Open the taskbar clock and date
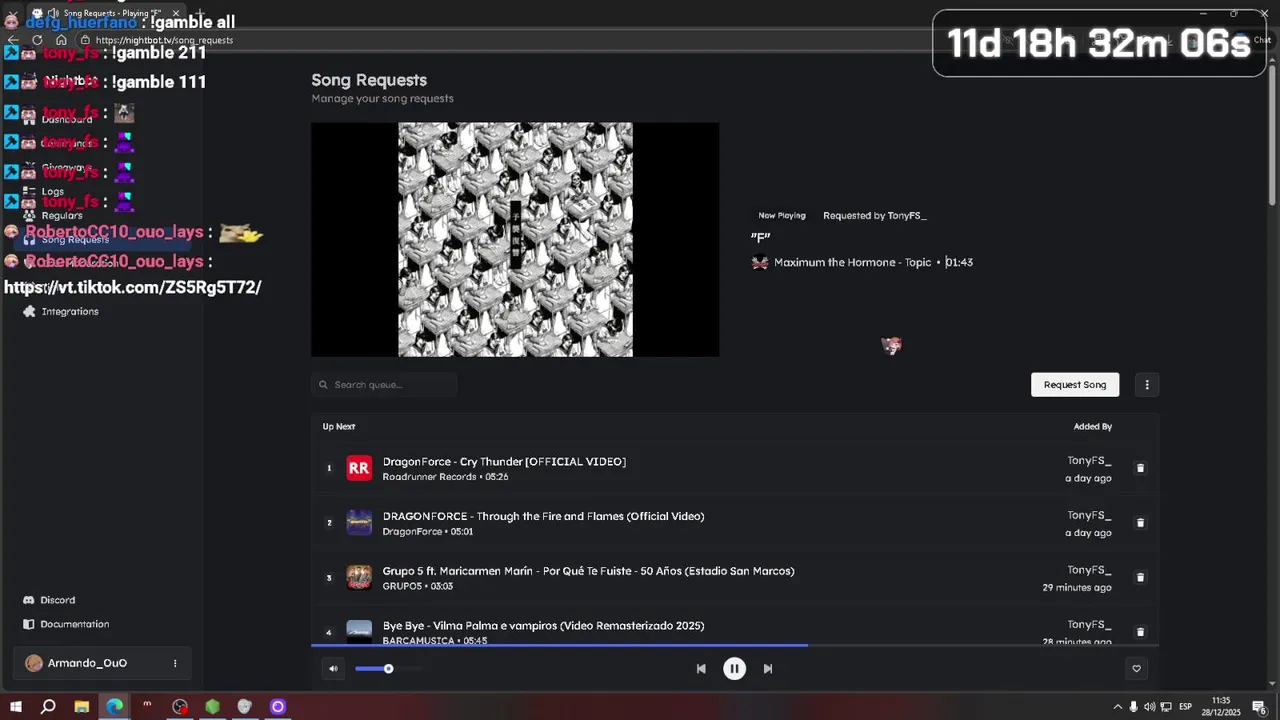 coord(1221,707)
